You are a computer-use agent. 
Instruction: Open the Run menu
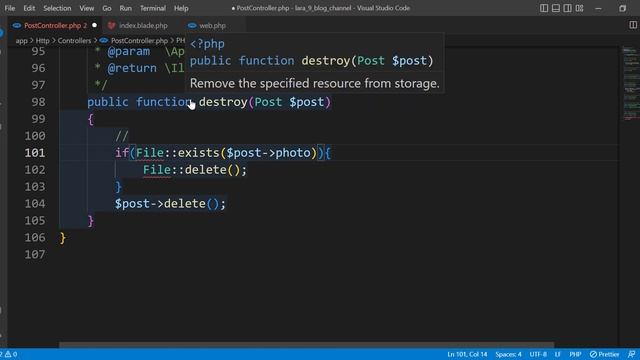pyautogui.click(x=125, y=8)
